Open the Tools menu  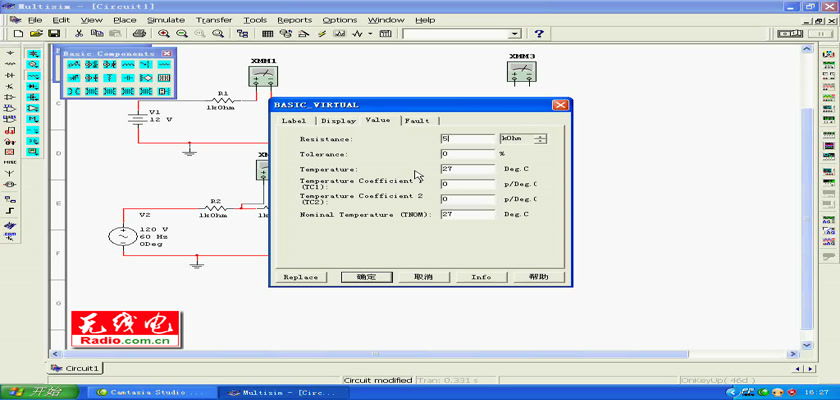255,20
